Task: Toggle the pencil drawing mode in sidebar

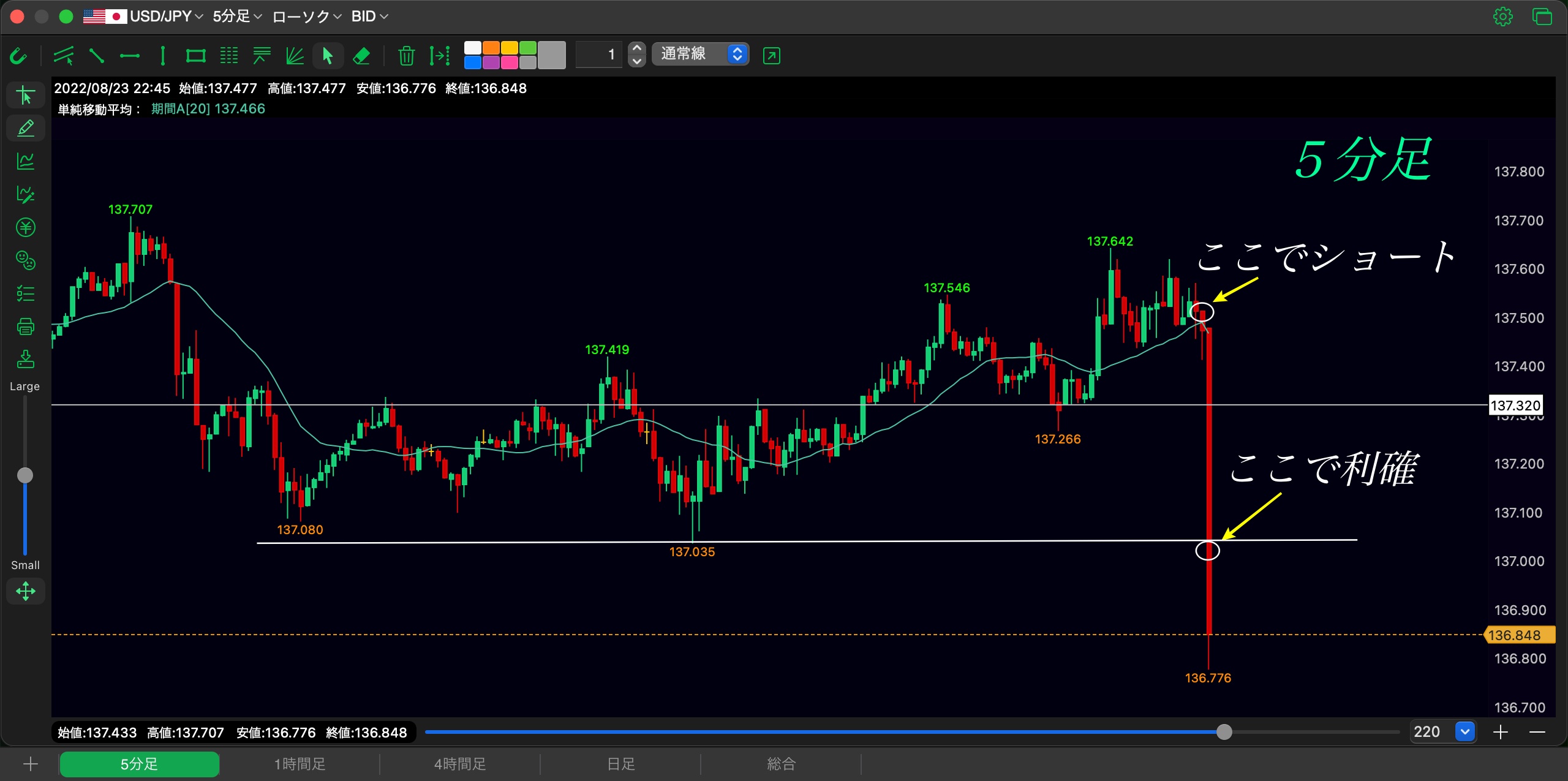Action: [x=25, y=128]
